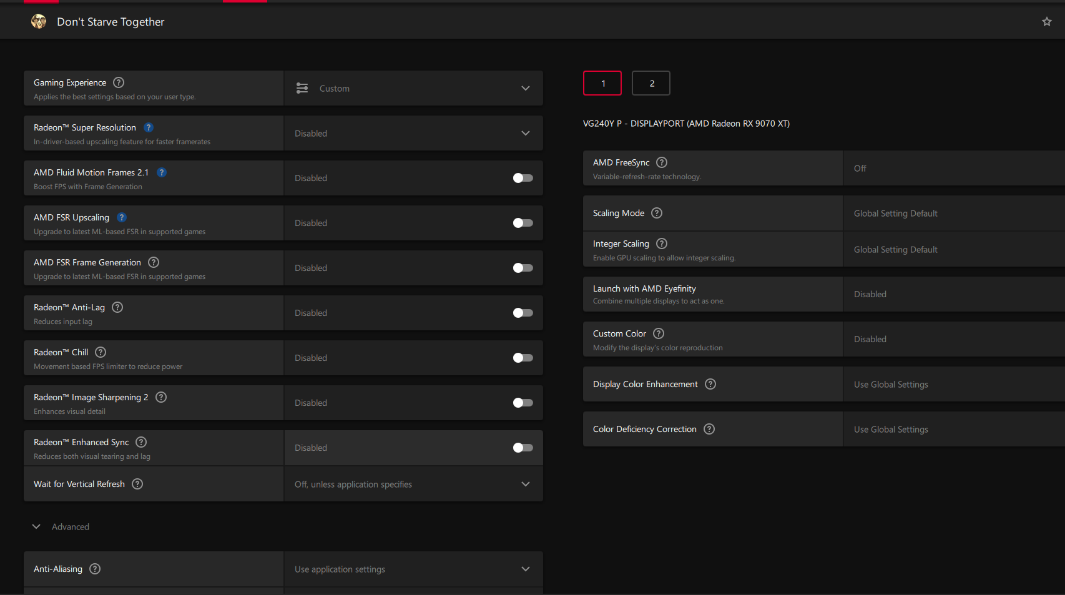Turn on Radeon Enhanced Sync switch
Image resolution: width=1065 pixels, height=595 pixels.
[522, 448]
